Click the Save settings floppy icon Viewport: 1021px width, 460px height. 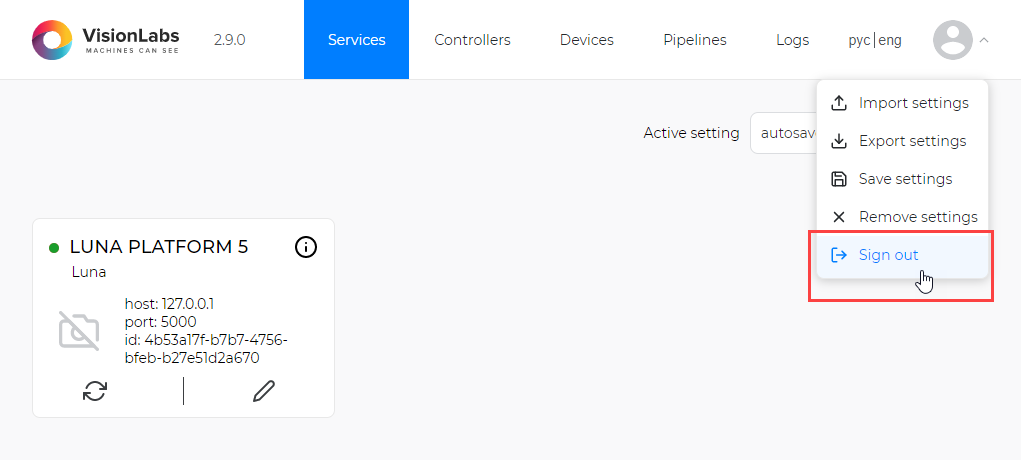(x=839, y=179)
